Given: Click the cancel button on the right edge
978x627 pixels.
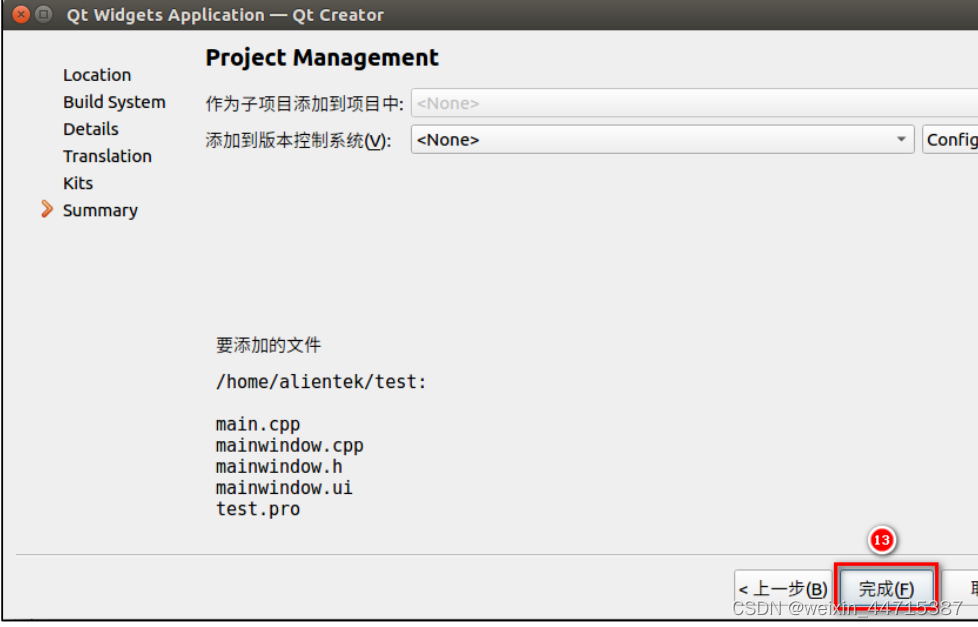Looking at the screenshot, I should click(x=971, y=587).
